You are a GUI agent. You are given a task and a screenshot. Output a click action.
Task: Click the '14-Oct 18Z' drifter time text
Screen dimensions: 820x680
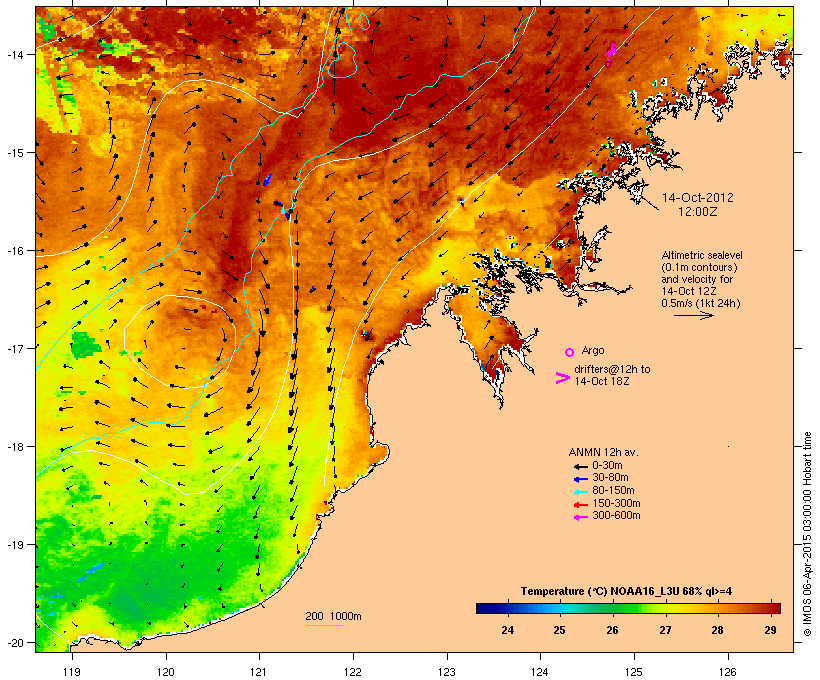pos(602,381)
